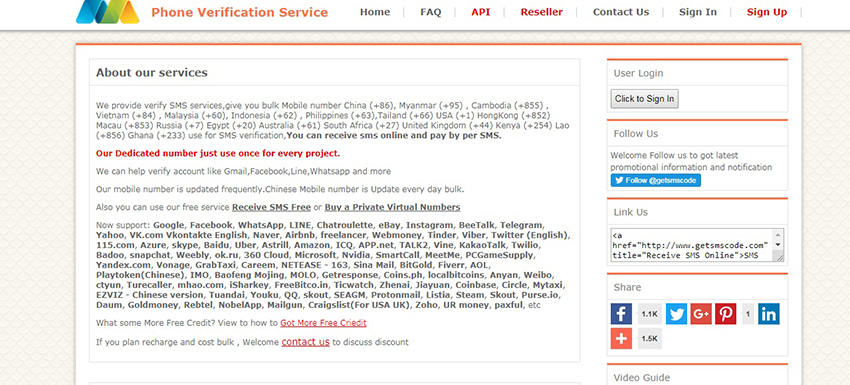Share page on Facebook icon

pos(621,314)
